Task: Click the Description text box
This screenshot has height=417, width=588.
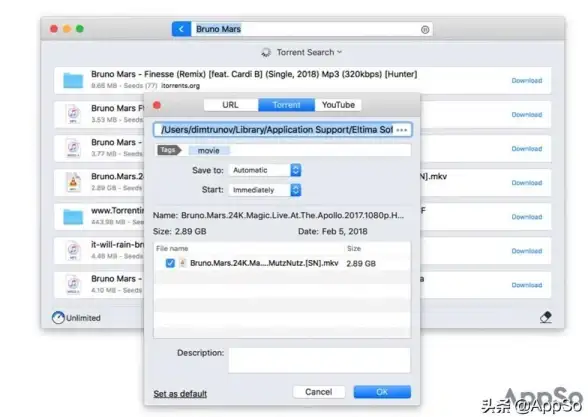Action: coord(320,360)
